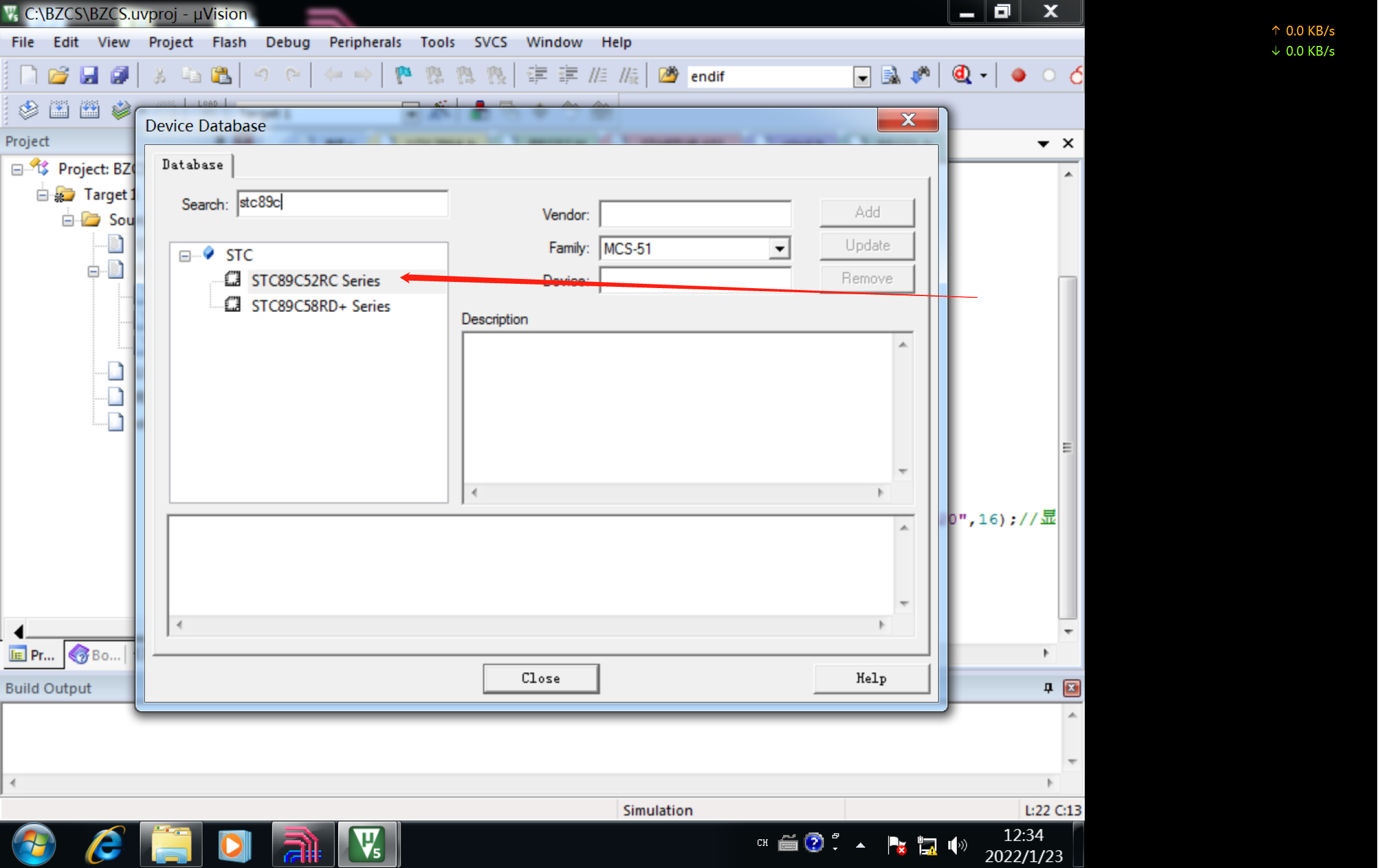Click the Indent selection icon
The width and height of the screenshot is (1379, 868).
(x=537, y=75)
